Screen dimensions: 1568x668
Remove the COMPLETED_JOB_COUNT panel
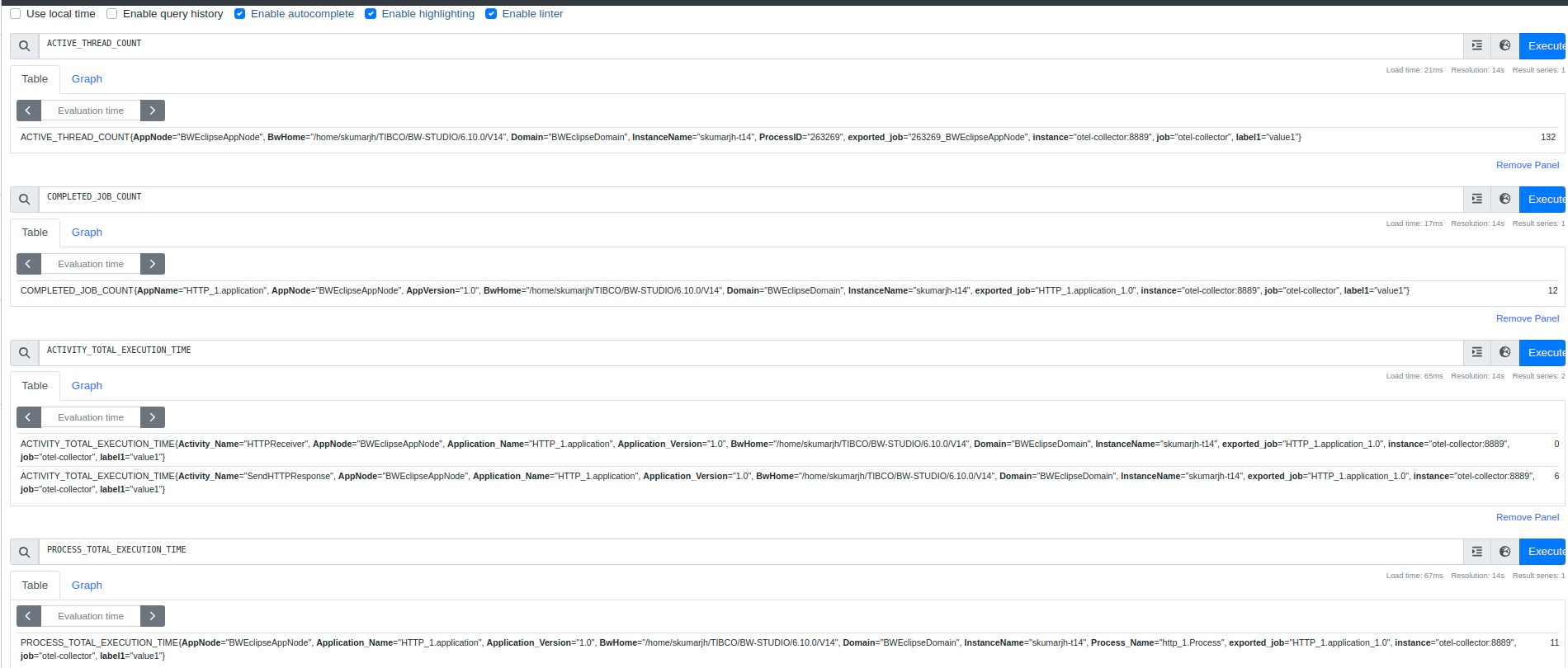point(1528,318)
